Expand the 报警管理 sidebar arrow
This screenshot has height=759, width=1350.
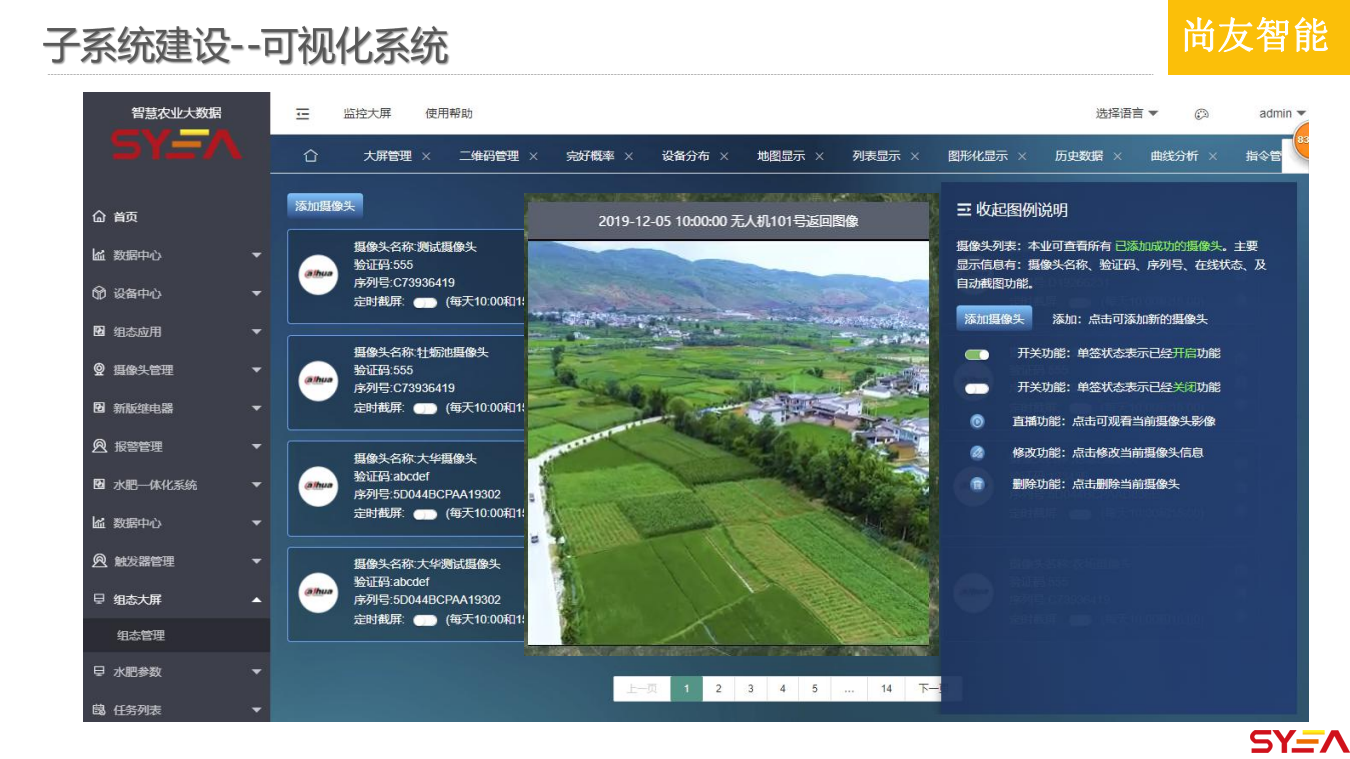[256, 447]
